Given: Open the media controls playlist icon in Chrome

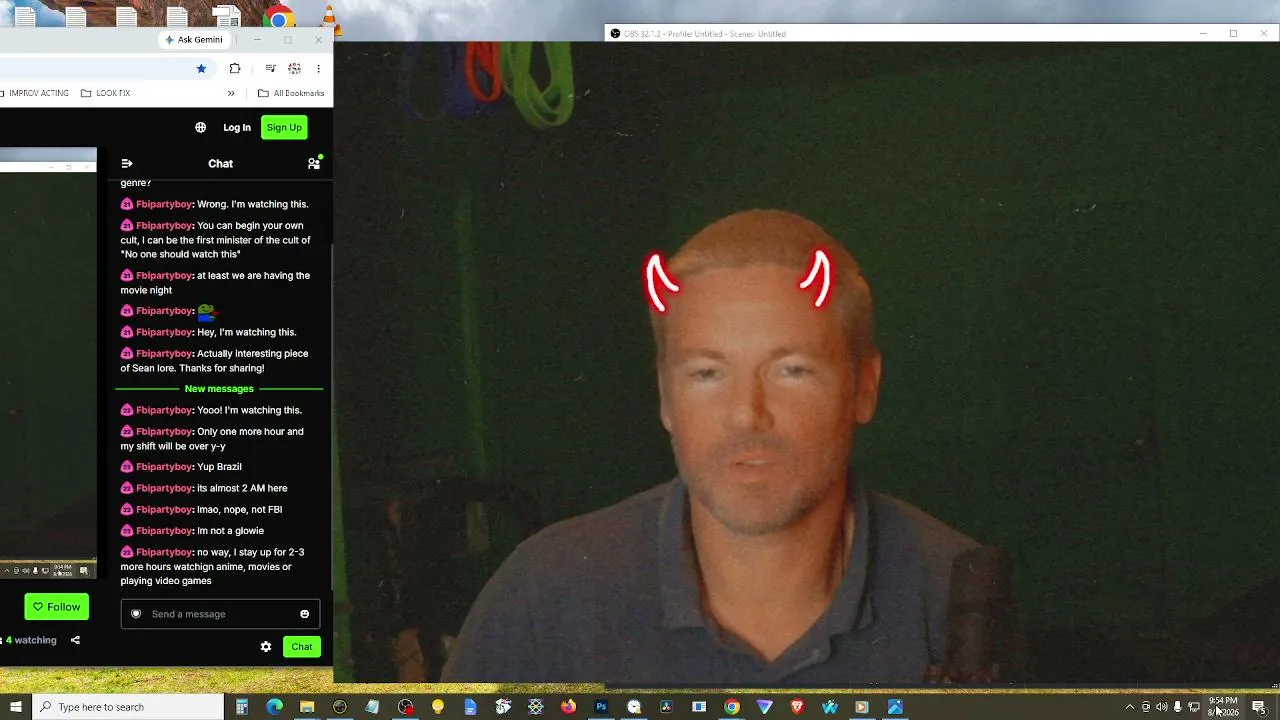Looking at the screenshot, I should click(x=270, y=68).
